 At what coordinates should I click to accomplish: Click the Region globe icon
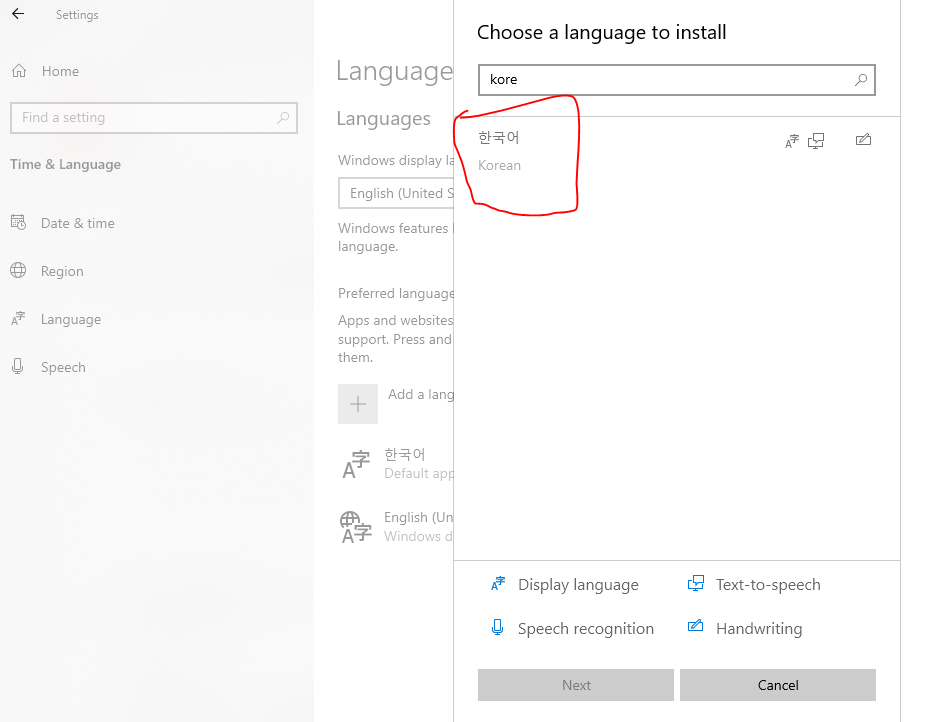click(x=18, y=270)
